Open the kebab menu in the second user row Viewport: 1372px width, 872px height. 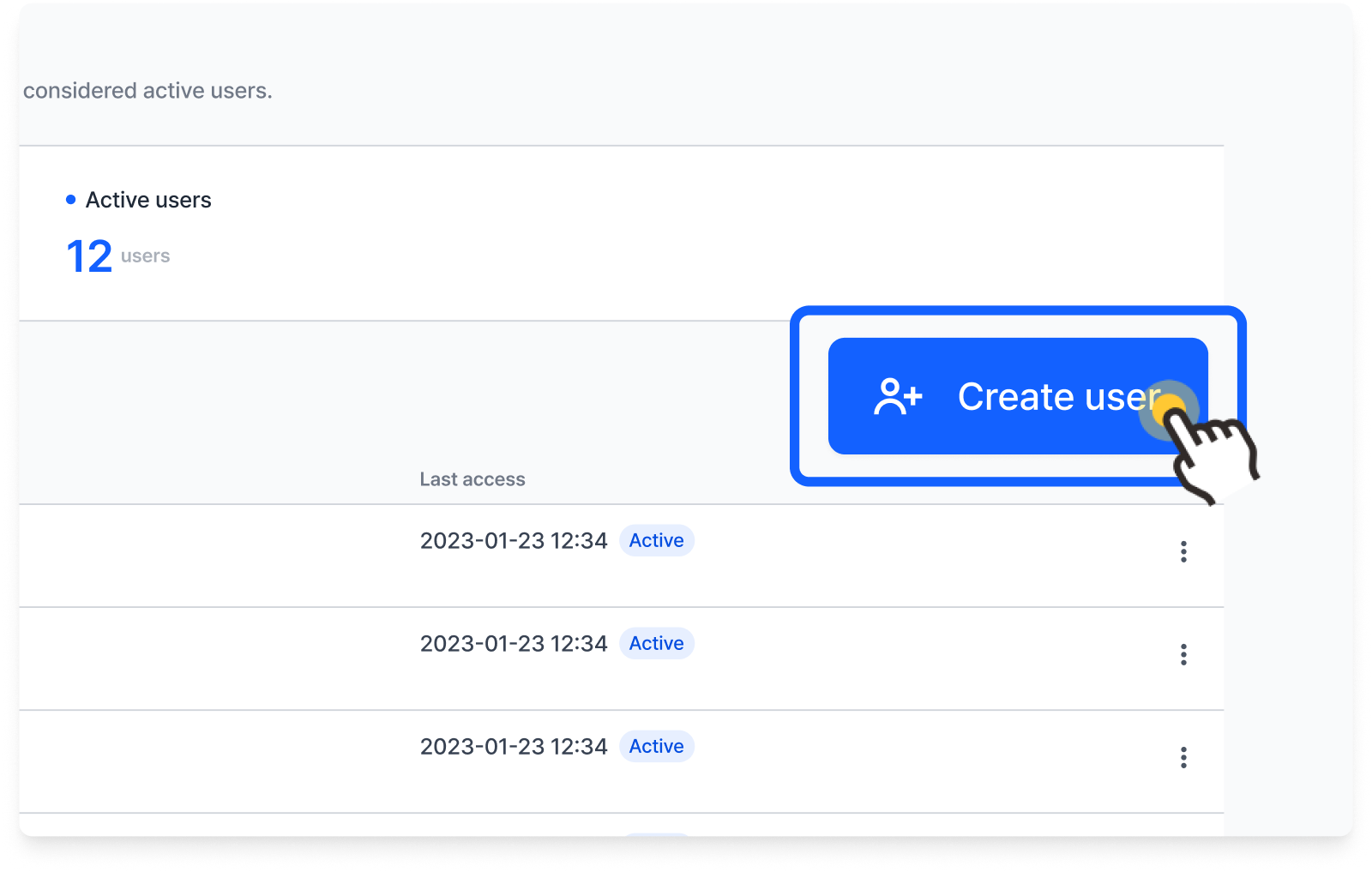[1183, 655]
